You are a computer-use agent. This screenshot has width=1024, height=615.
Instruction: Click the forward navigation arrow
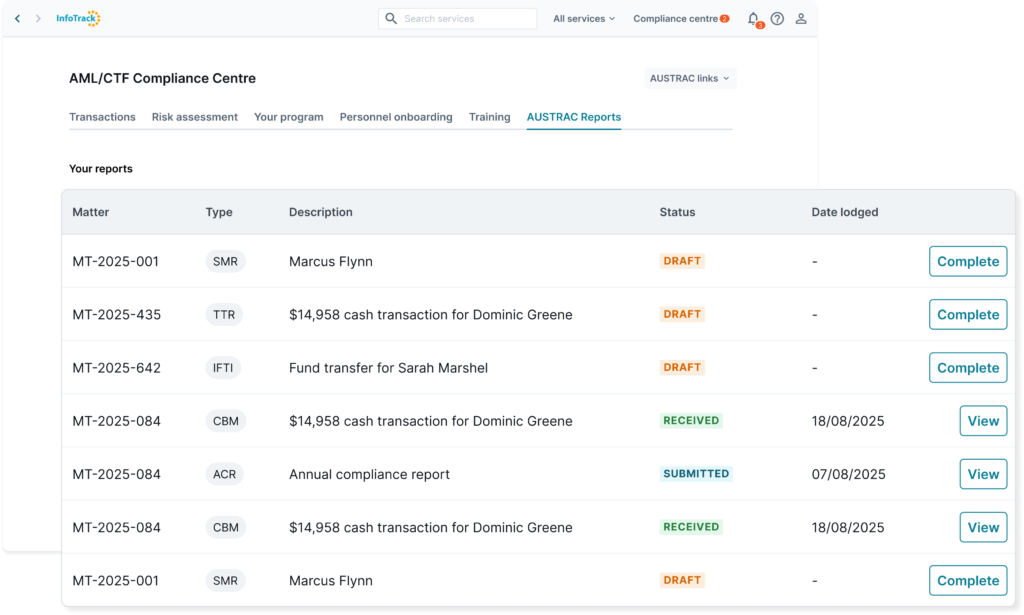38,19
